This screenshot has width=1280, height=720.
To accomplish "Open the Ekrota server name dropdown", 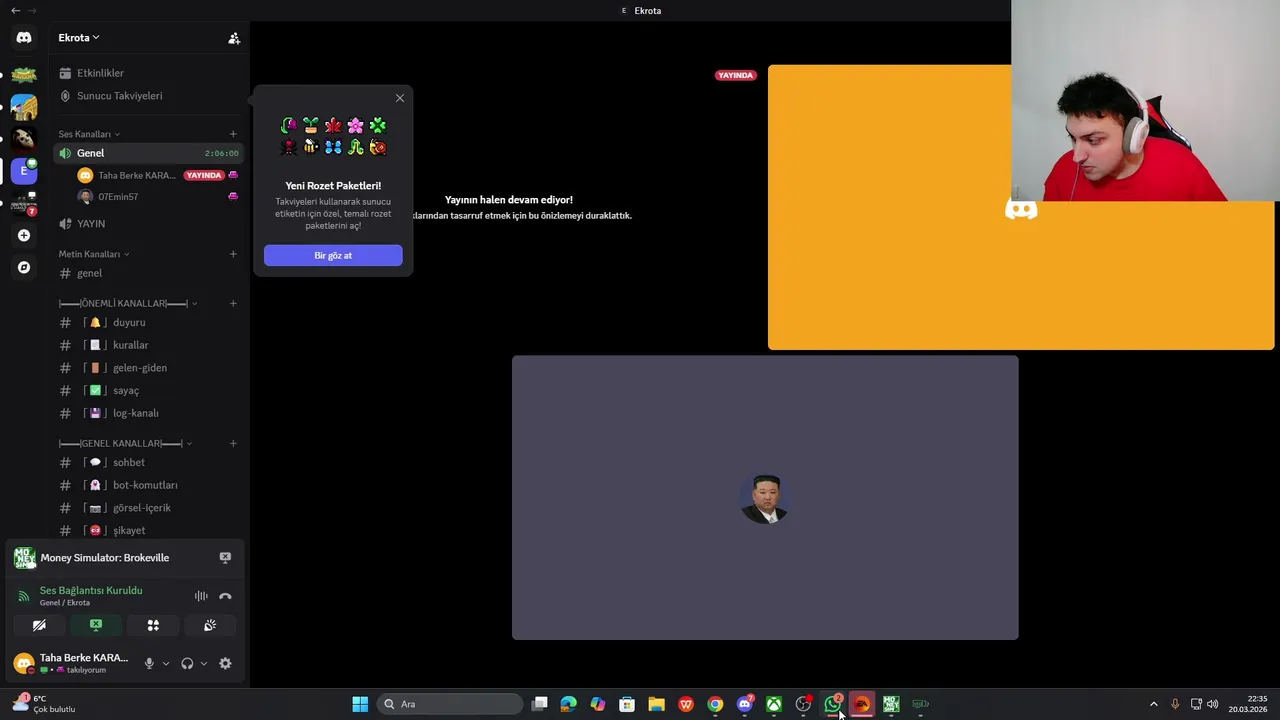I will [x=79, y=38].
